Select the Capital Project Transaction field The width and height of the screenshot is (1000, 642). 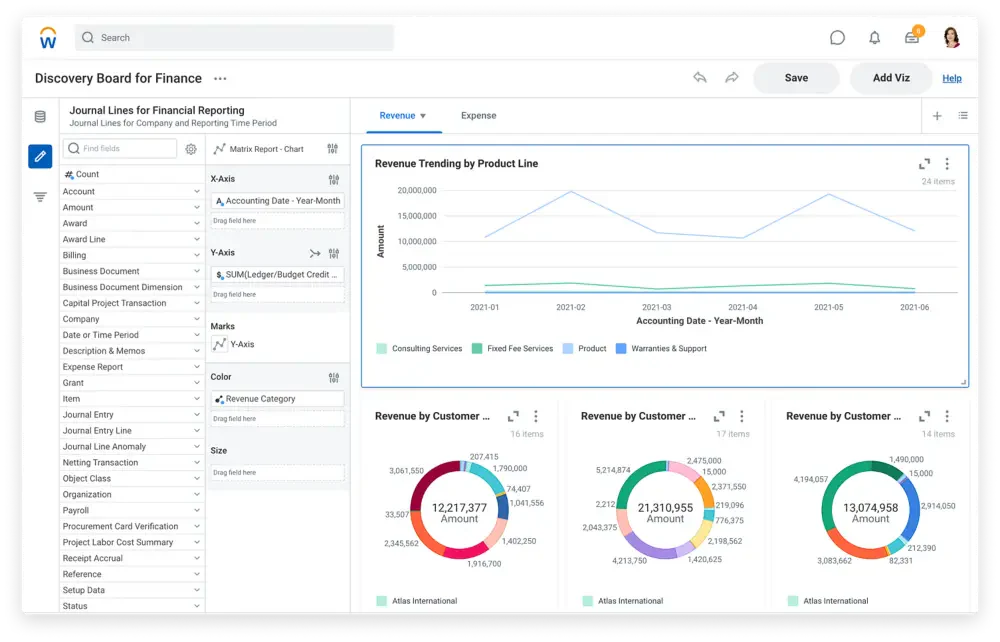(x=114, y=303)
